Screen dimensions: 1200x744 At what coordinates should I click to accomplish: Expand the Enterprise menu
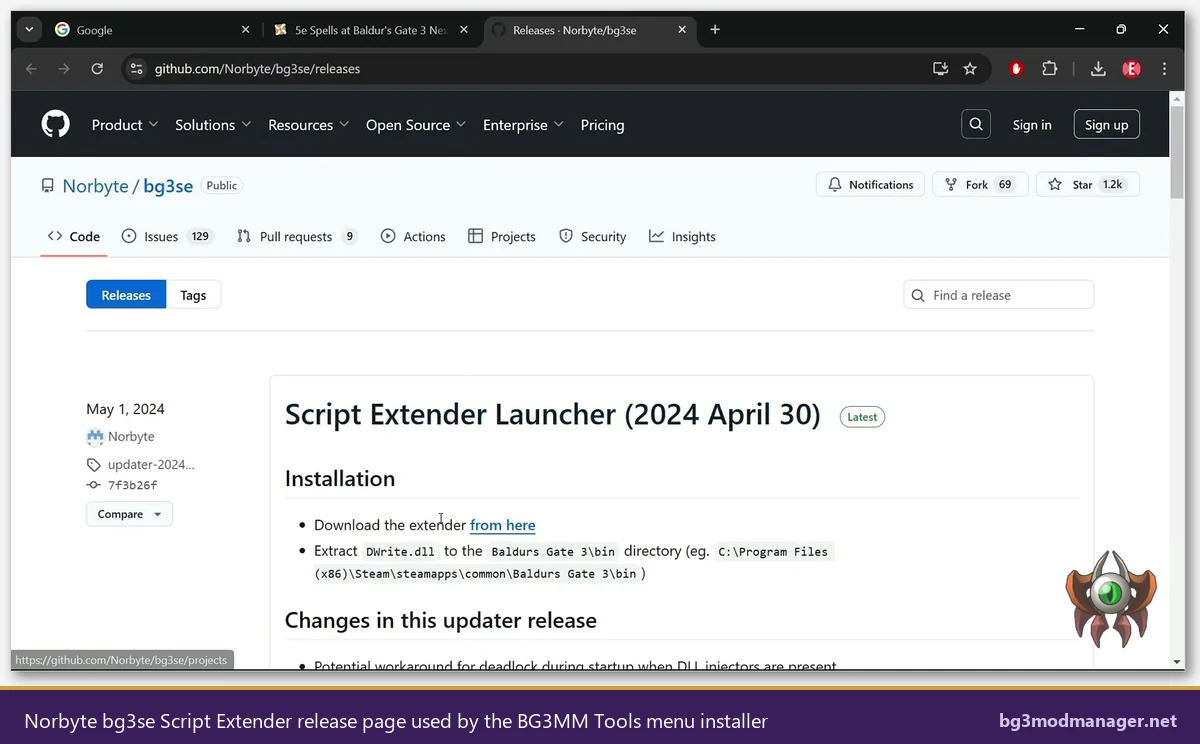point(523,125)
